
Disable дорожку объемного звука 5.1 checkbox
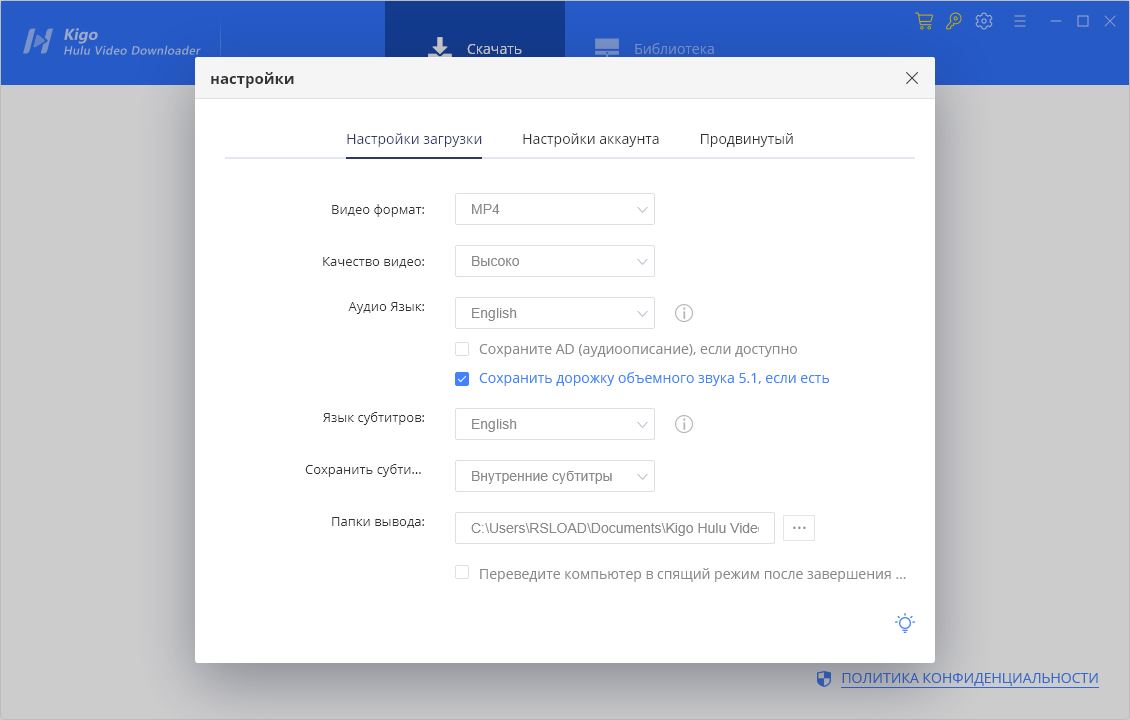click(462, 378)
